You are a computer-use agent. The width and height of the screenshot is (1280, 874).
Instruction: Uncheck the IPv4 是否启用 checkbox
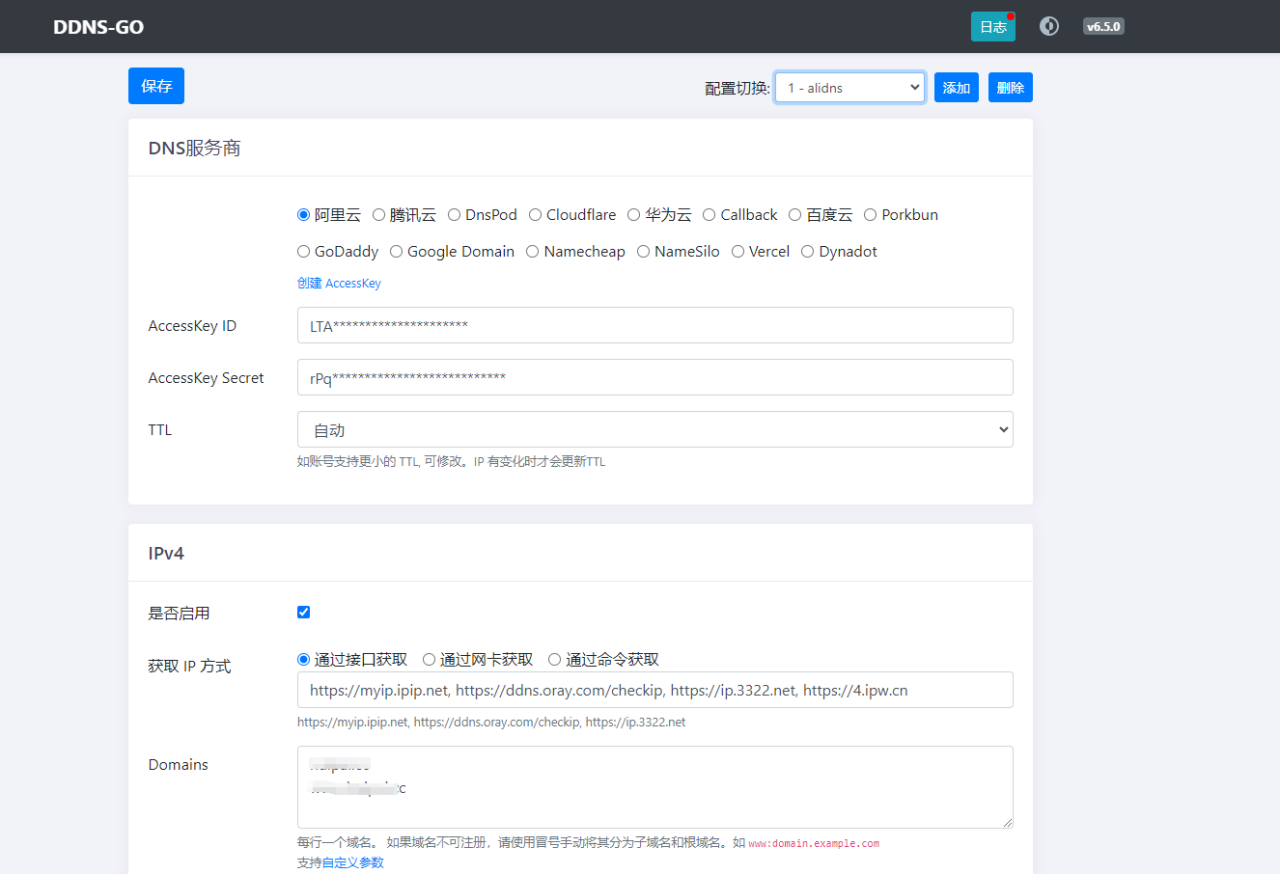(x=304, y=612)
